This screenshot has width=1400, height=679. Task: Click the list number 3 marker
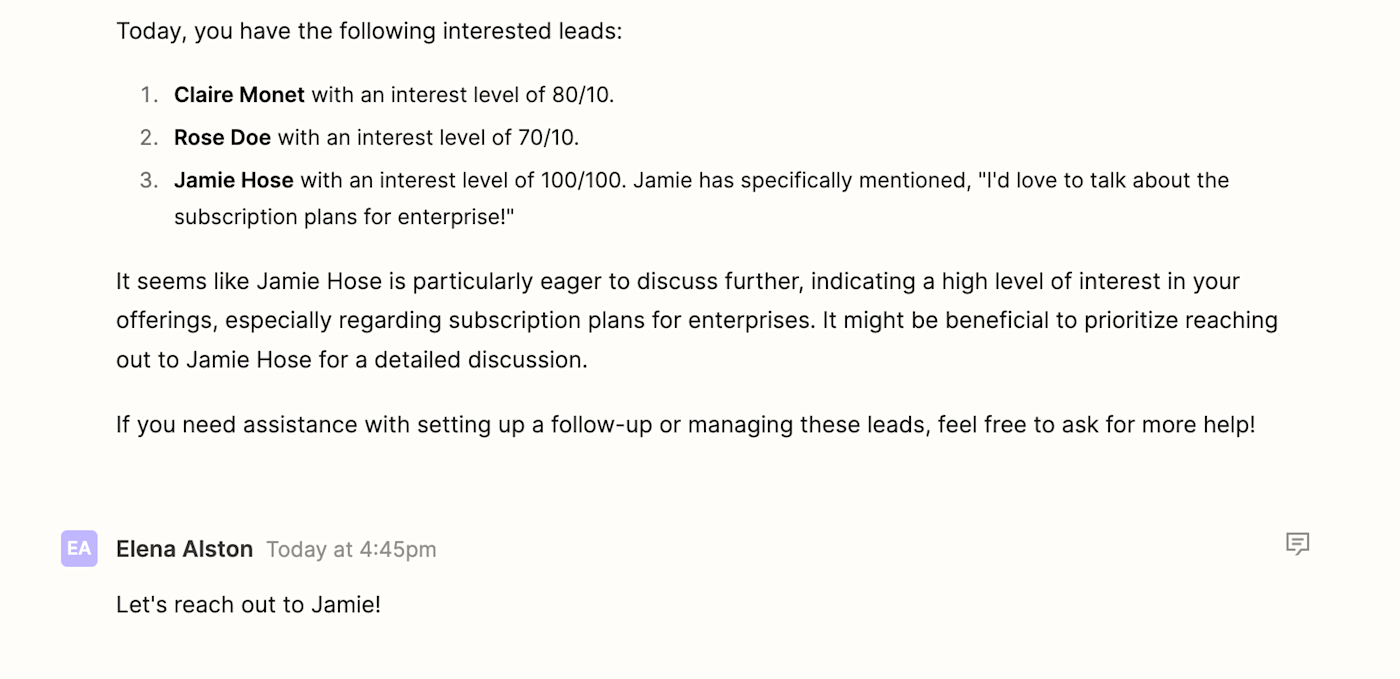[149, 180]
